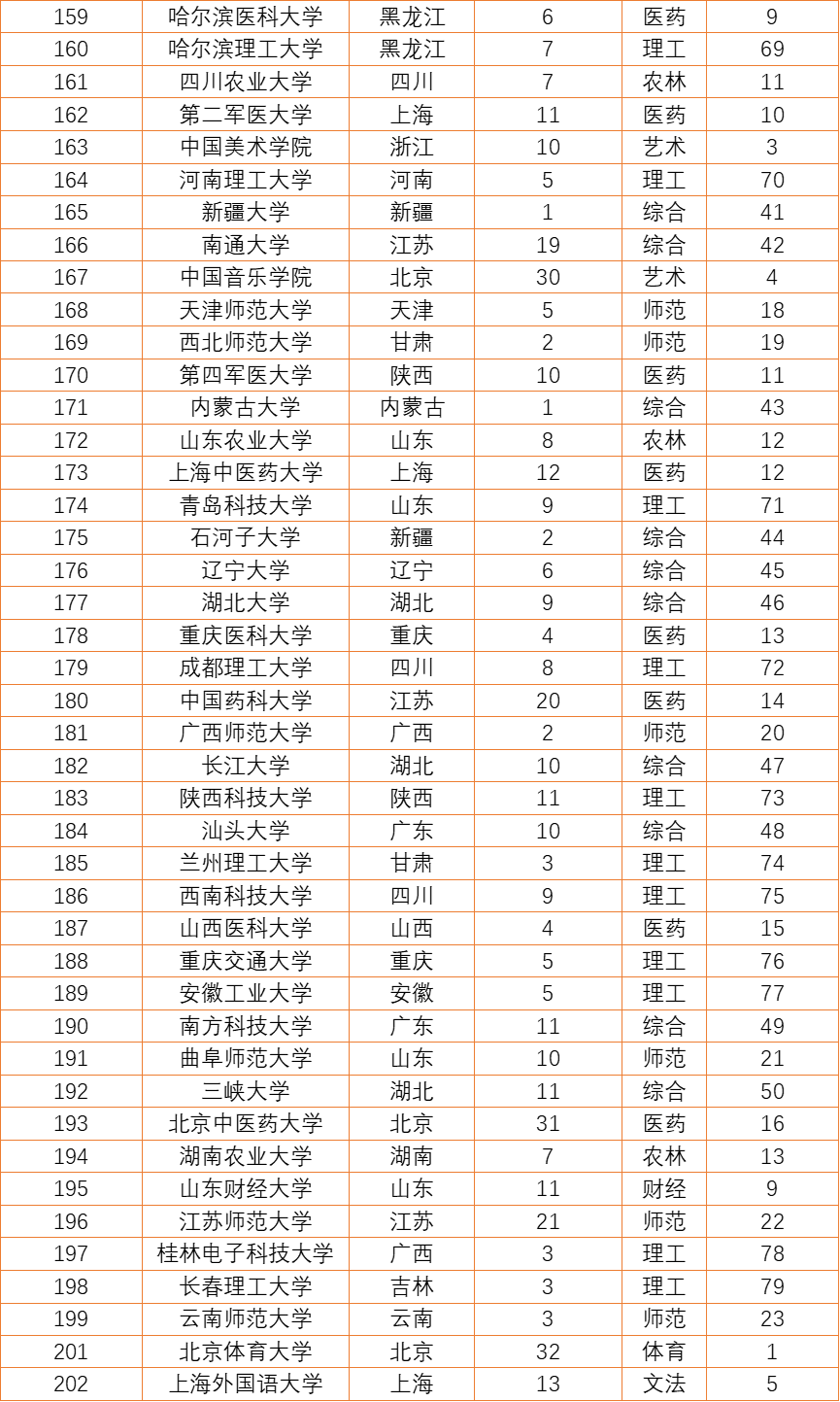This screenshot has width=840, height=1402.
Task: Click the cell 广西师范大学
Action: pos(246,733)
